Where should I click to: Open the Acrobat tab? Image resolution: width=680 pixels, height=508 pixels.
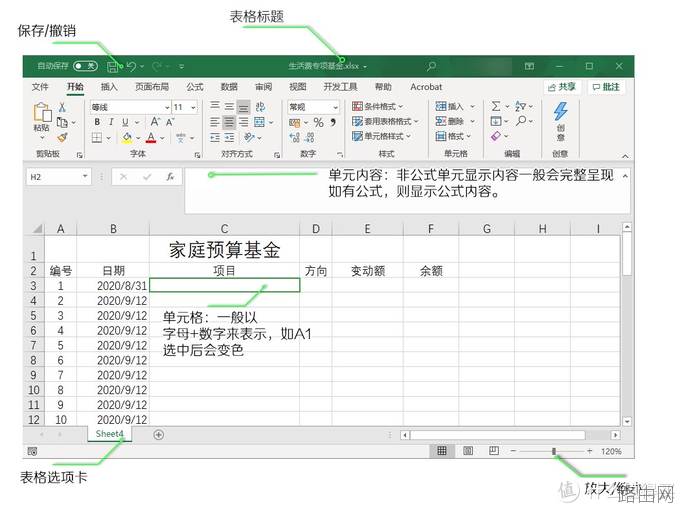[x=426, y=87]
